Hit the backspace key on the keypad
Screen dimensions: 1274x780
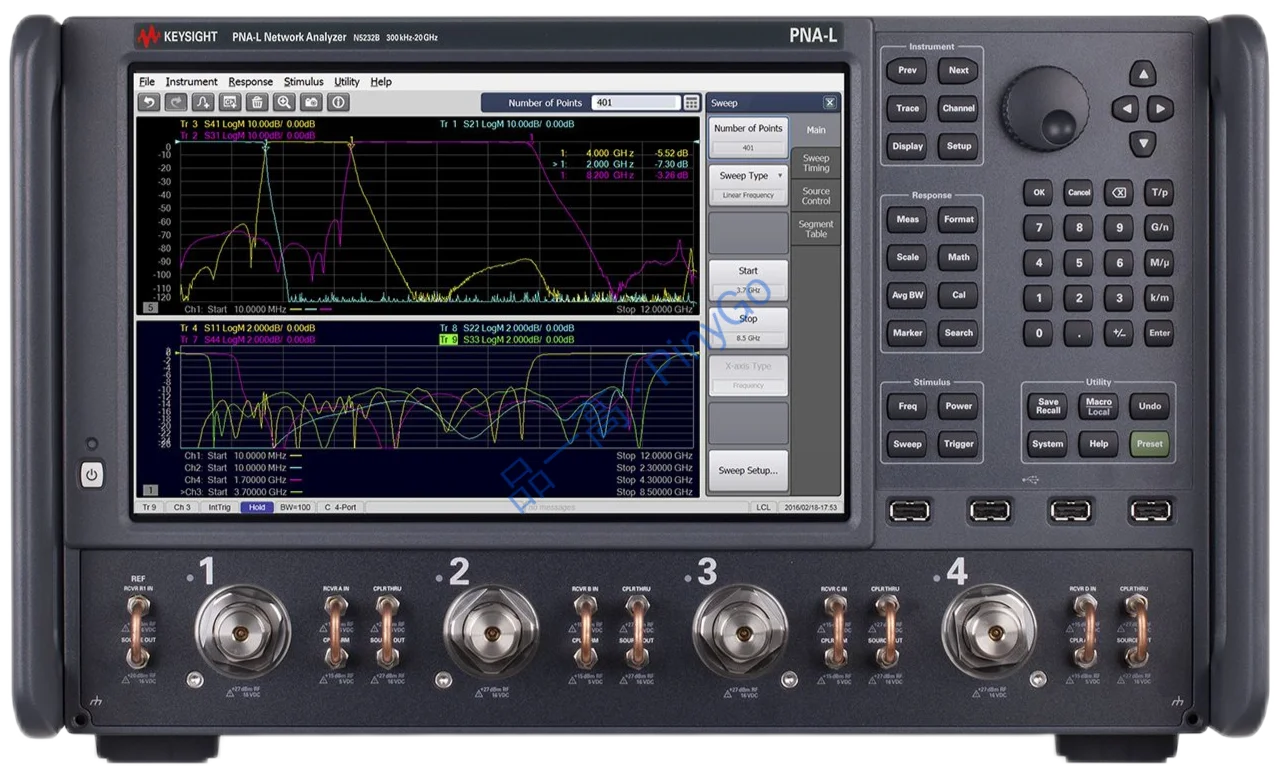click(1119, 192)
